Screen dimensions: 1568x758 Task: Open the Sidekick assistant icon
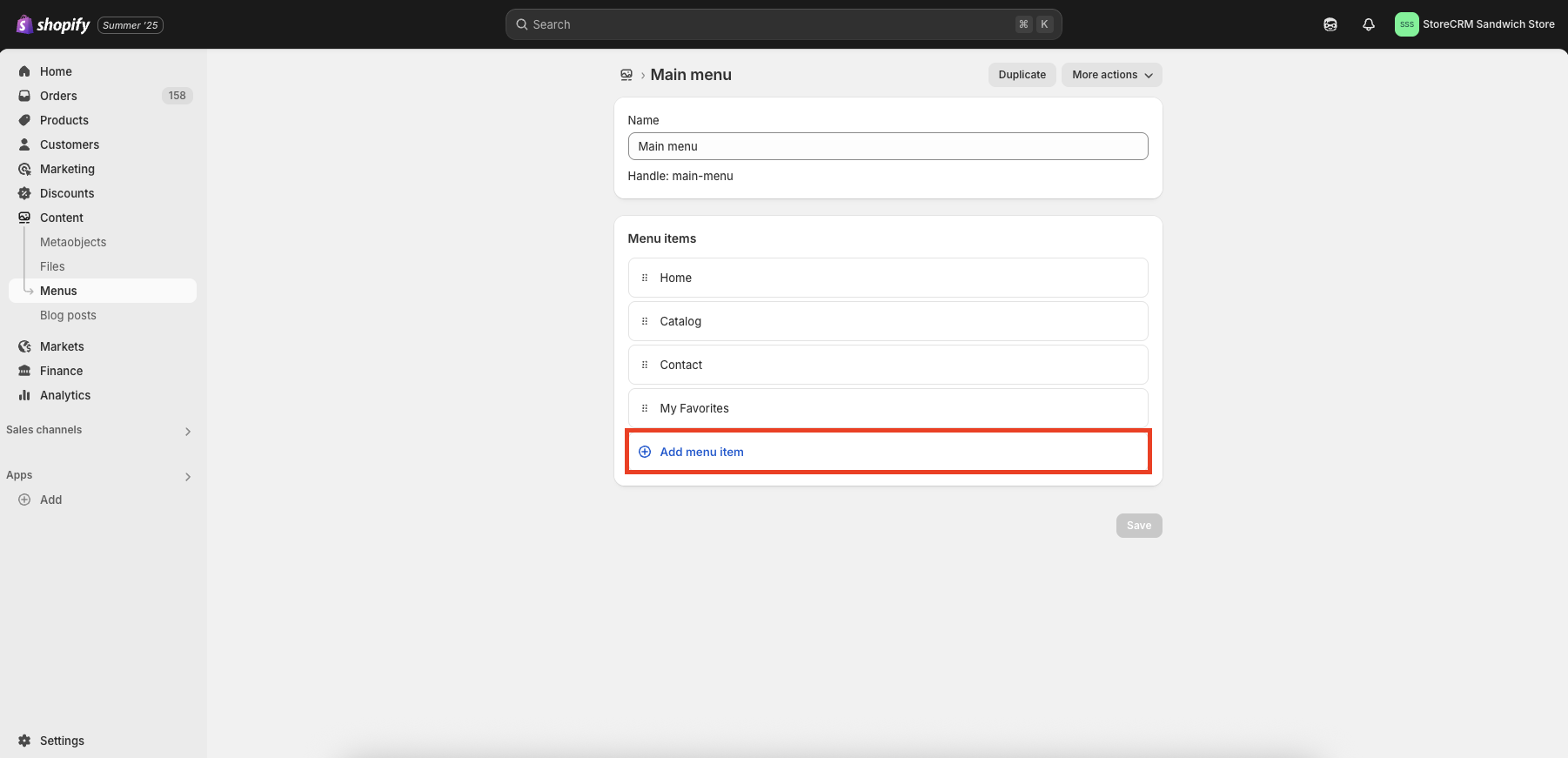coord(1330,24)
